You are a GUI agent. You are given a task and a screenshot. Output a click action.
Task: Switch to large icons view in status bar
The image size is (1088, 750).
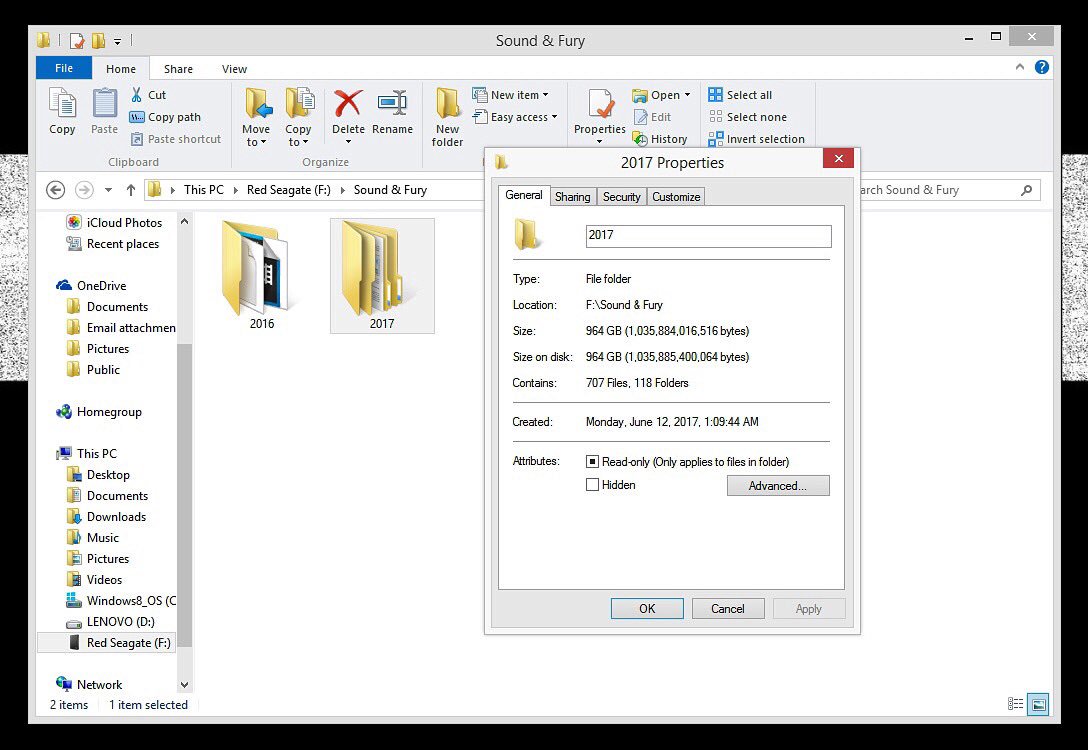(x=1039, y=704)
